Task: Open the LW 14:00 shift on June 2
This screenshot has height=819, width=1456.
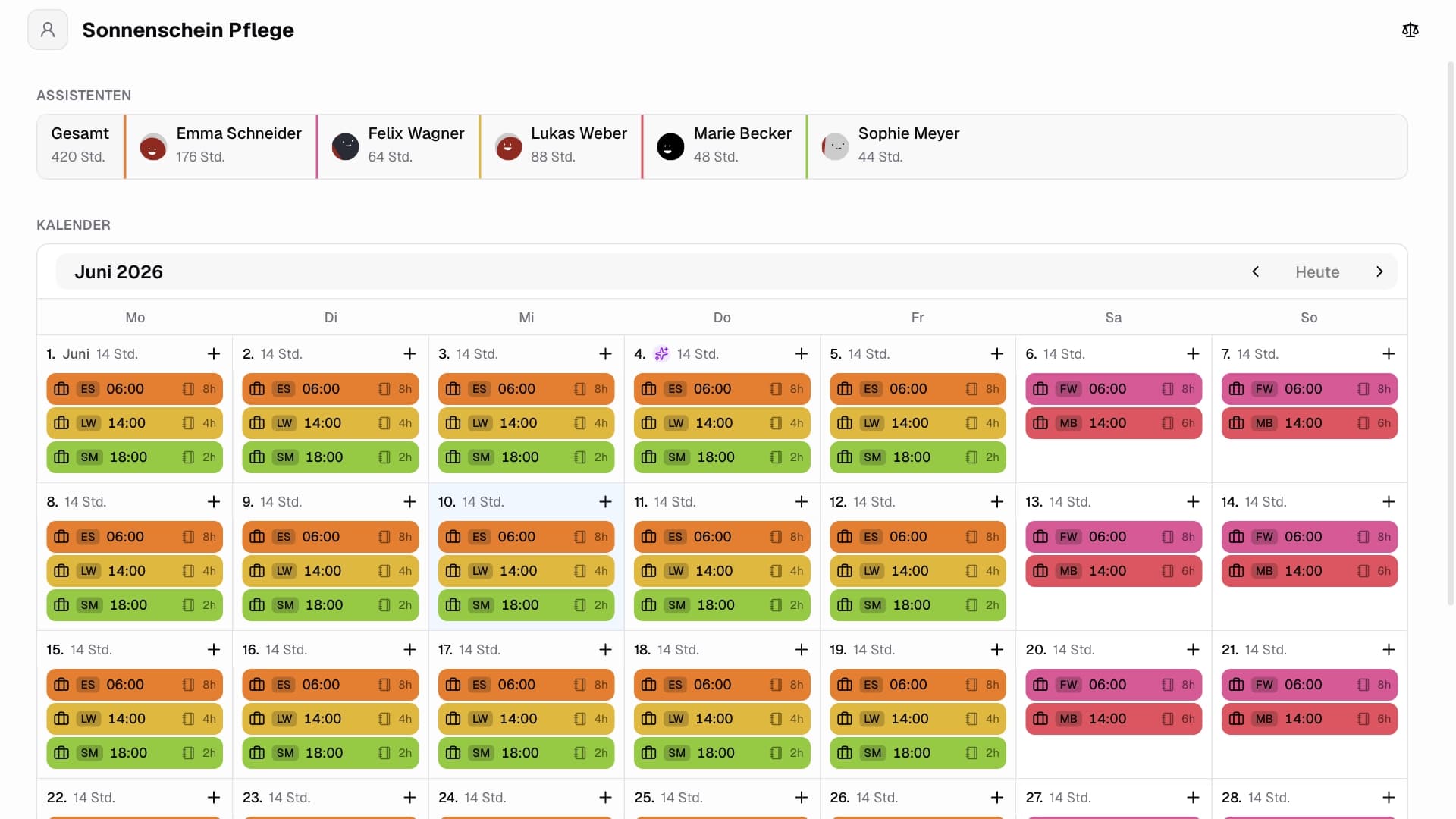Action: point(330,423)
